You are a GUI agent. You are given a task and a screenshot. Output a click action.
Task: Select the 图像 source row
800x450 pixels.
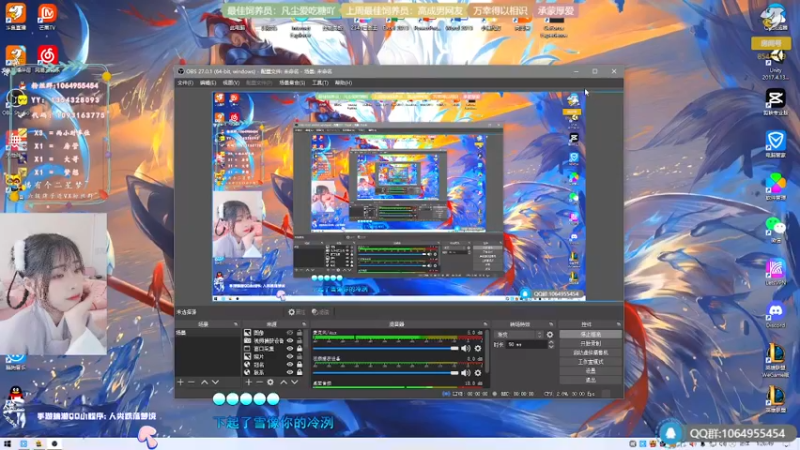[x=273, y=333]
